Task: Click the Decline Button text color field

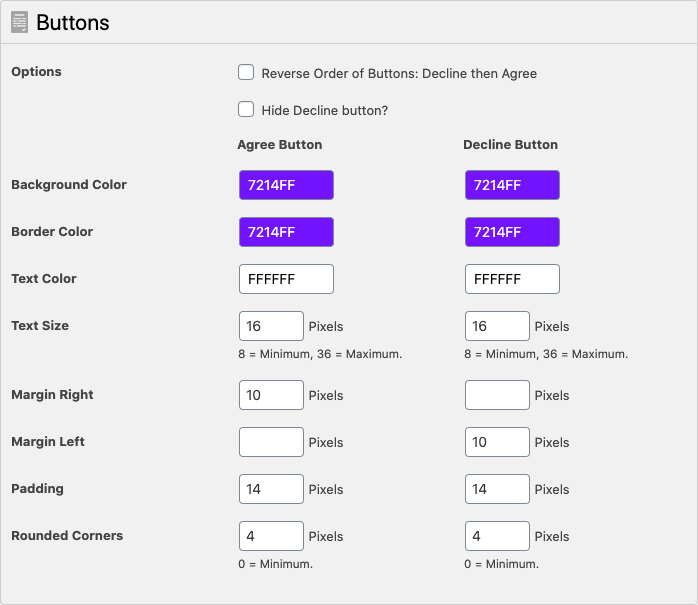Action: (x=512, y=279)
